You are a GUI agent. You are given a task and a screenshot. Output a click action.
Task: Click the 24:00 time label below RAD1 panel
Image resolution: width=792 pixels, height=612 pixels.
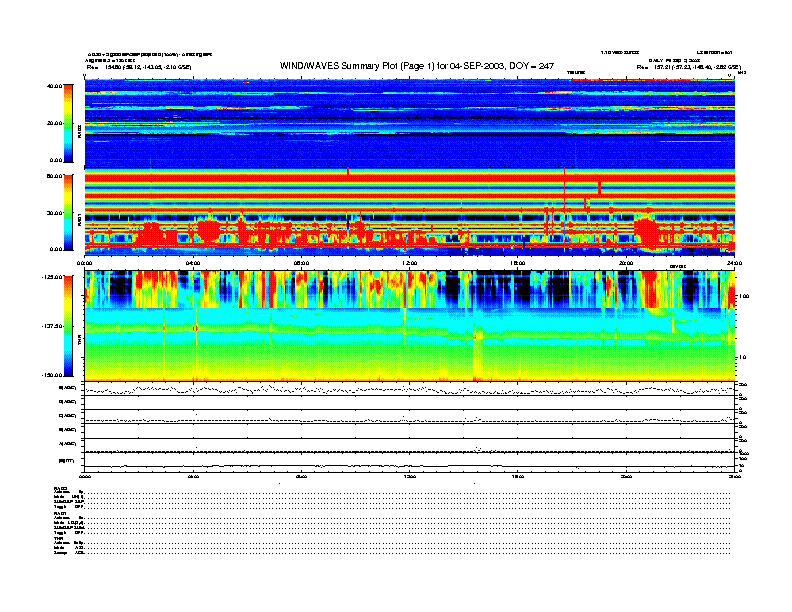(x=734, y=263)
